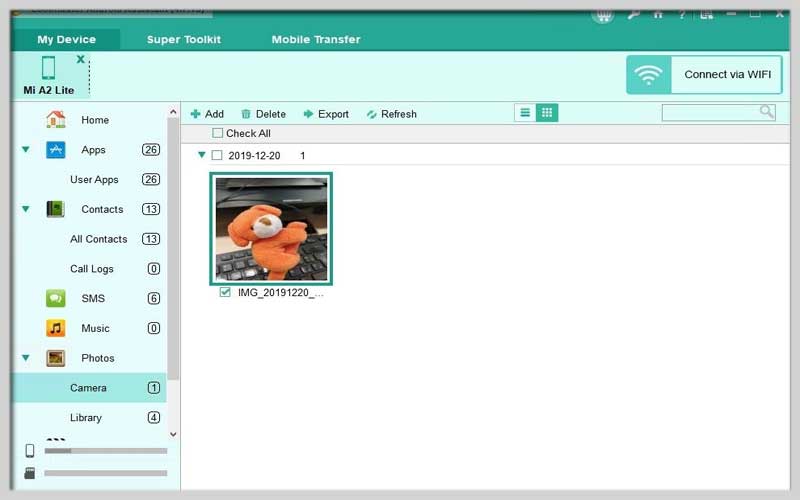Viewport: 800px width, 500px height.
Task: Open the shopping cart icon in title bar
Action: [603, 15]
